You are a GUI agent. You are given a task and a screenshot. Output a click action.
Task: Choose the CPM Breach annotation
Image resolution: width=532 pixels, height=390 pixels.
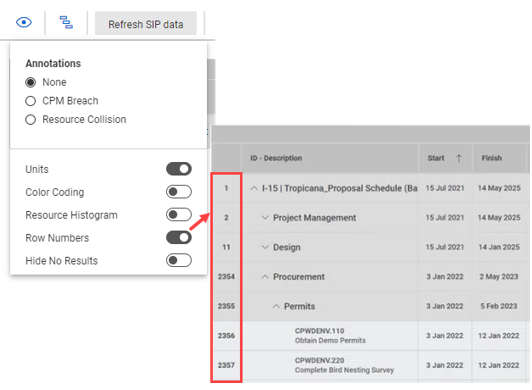[31, 101]
